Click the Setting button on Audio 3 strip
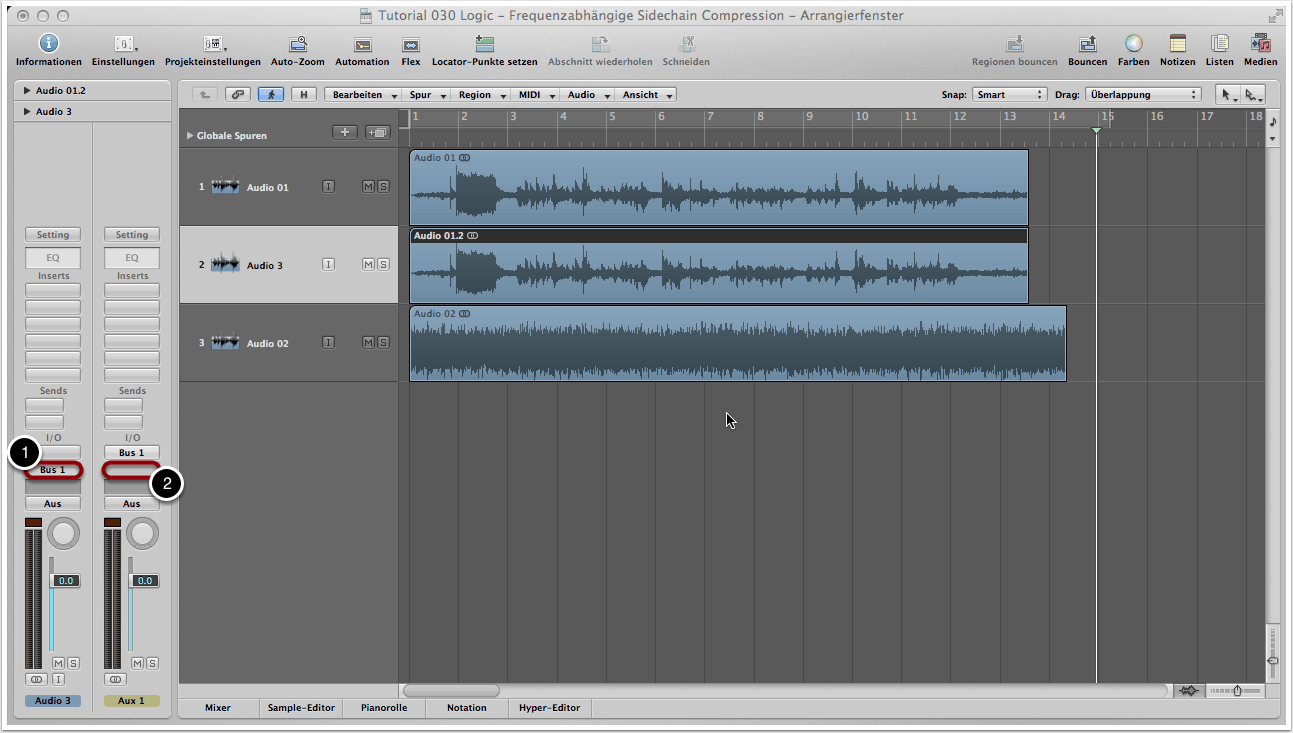1293x733 pixels. tap(53, 235)
